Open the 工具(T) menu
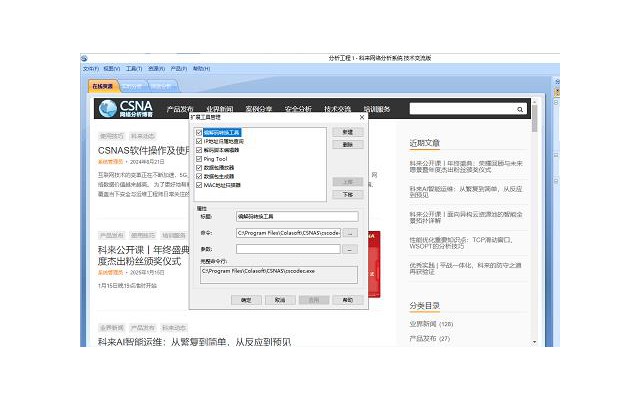Image resolution: width=640 pixels, height=400 pixels. (134, 69)
